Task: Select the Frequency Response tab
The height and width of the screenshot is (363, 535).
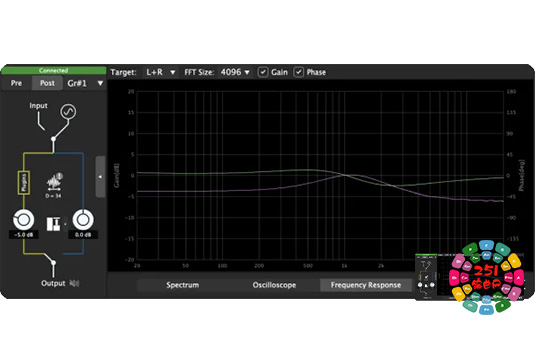Action: click(366, 285)
